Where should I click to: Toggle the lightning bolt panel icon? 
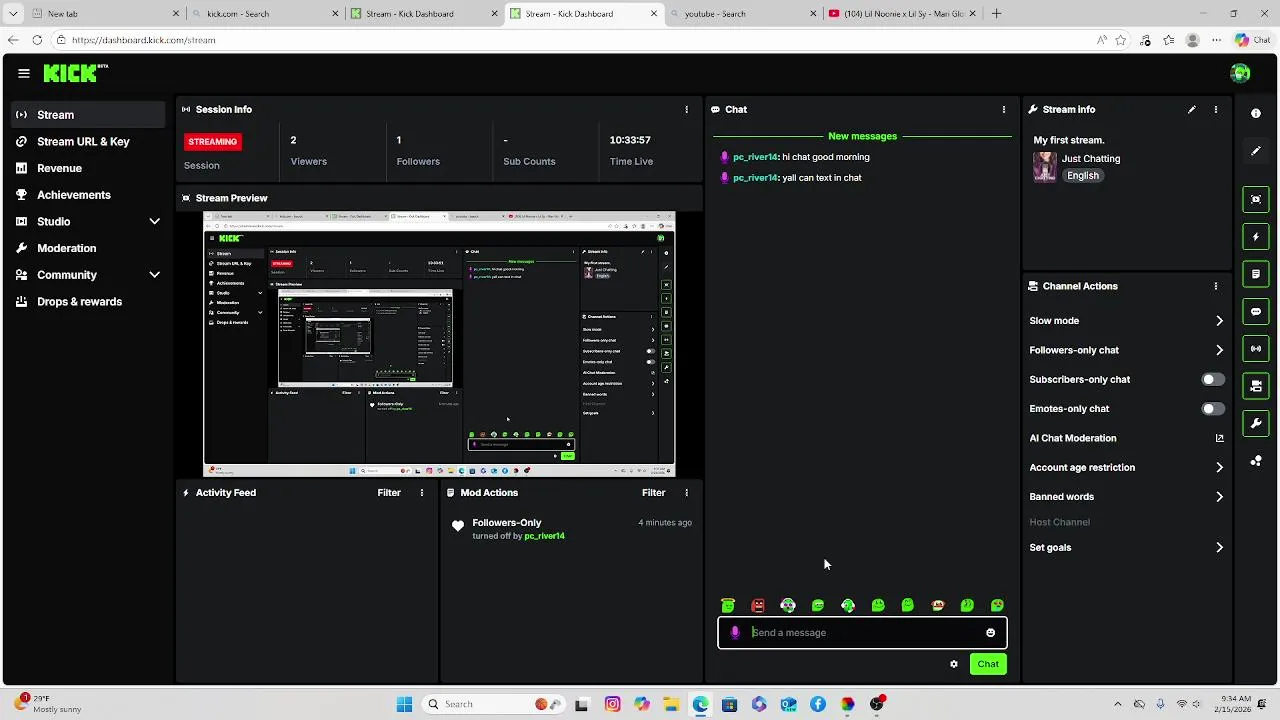tap(1256, 237)
